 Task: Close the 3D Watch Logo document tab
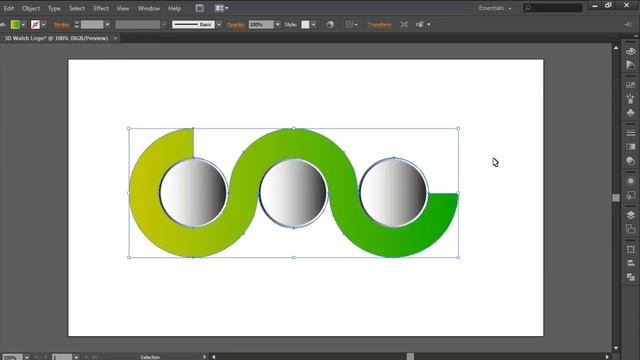click(116, 38)
